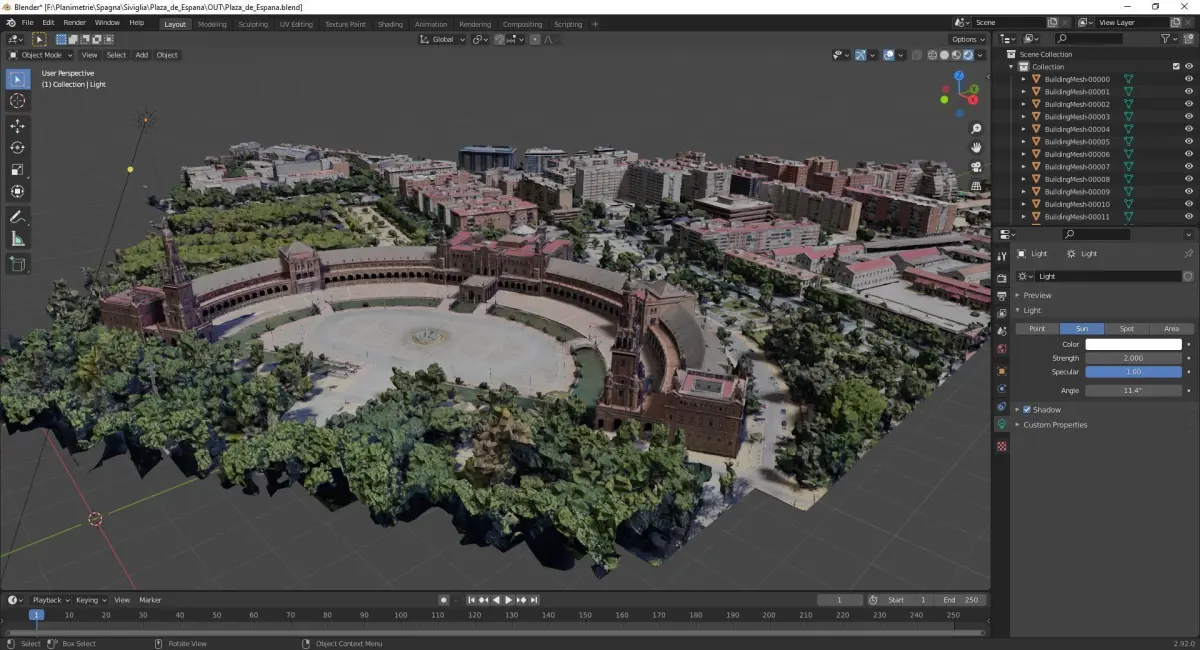Click the pan view hand icon
The height and width of the screenshot is (650, 1200).
(976, 148)
